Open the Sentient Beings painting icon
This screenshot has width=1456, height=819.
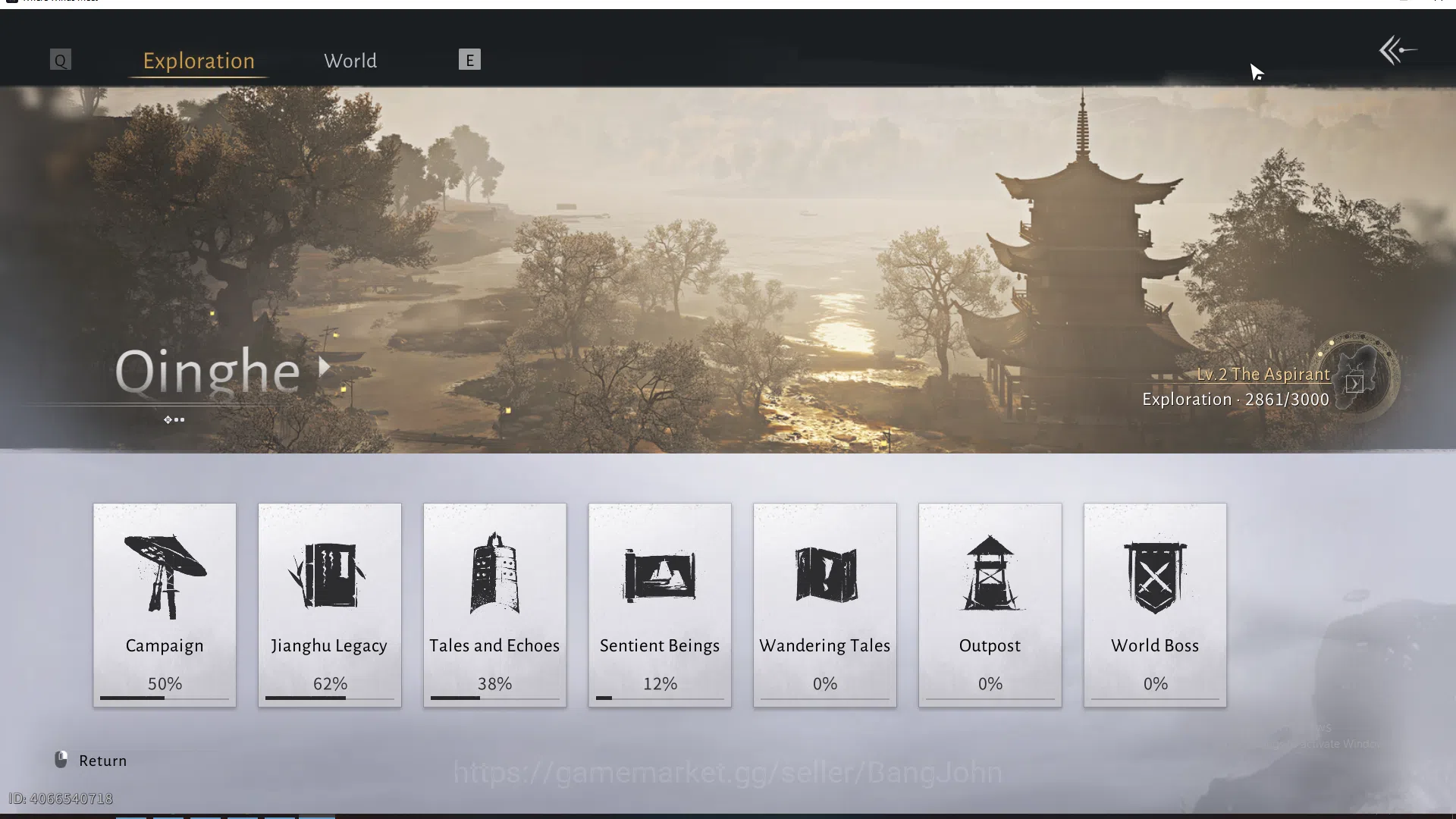tap(660, 575)
